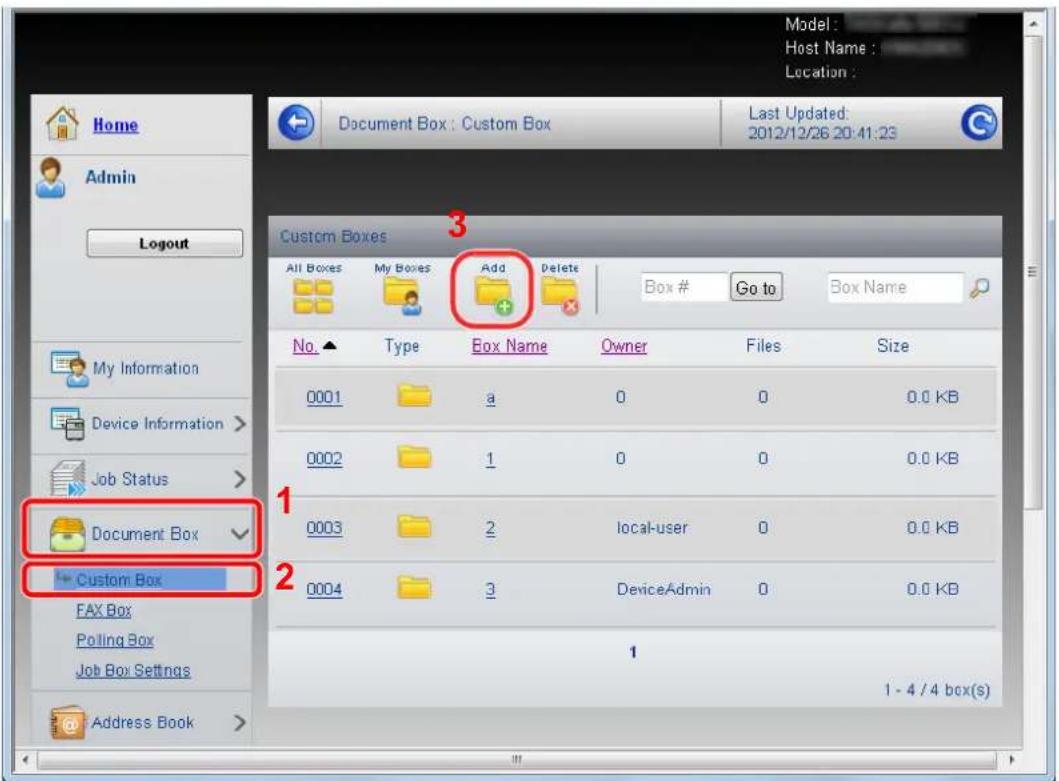
Task: Click the Go to button
Action: pos(756,288)
